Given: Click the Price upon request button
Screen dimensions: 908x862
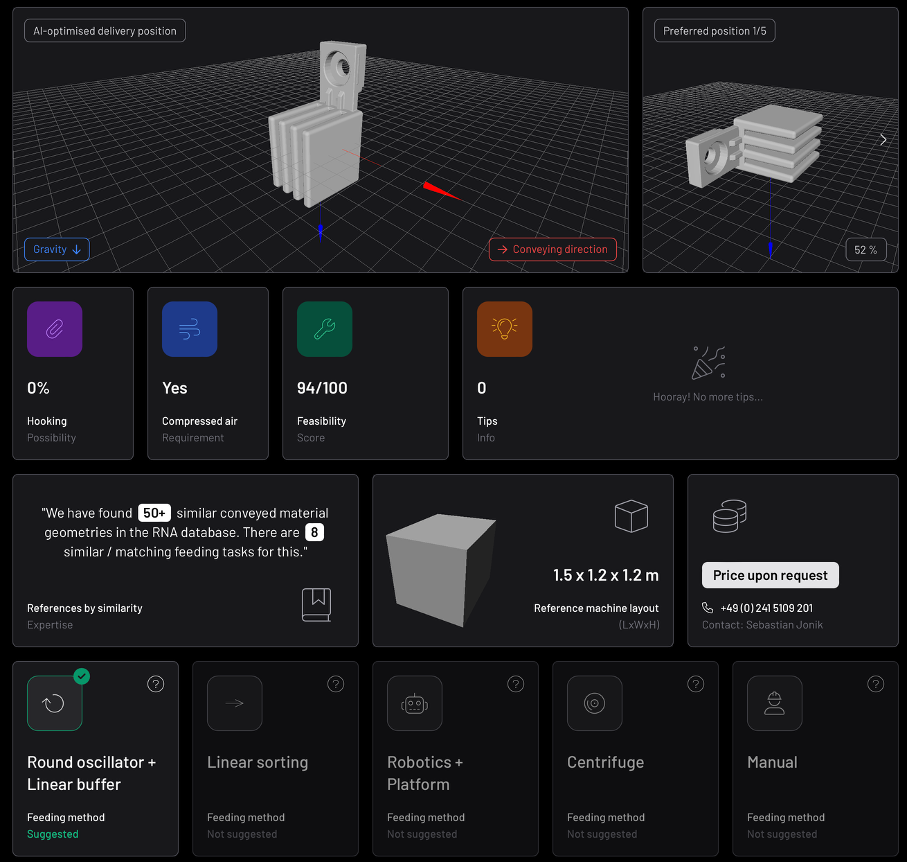Looking at the screenshot, I should 770,575.
